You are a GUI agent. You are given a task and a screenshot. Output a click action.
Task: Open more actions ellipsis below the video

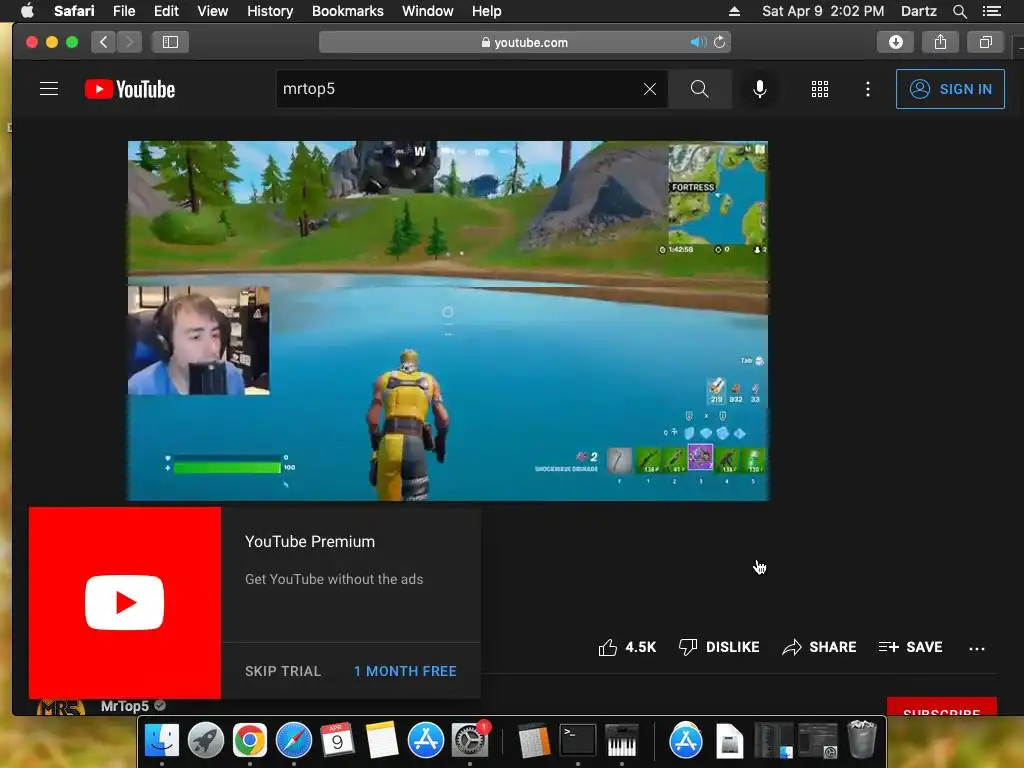point(977,648)
